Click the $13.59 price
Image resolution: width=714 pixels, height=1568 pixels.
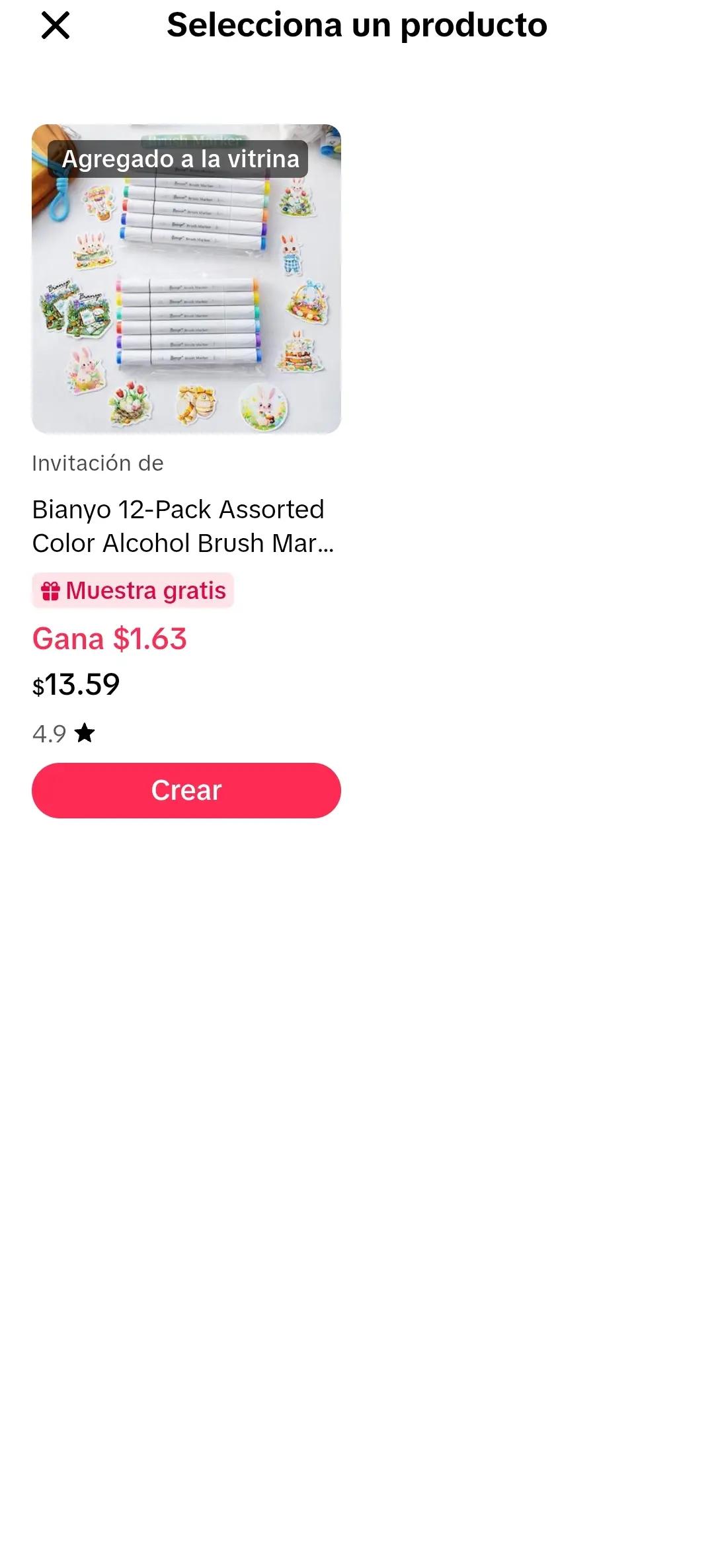pyautogui.click(x=76, y=685)
